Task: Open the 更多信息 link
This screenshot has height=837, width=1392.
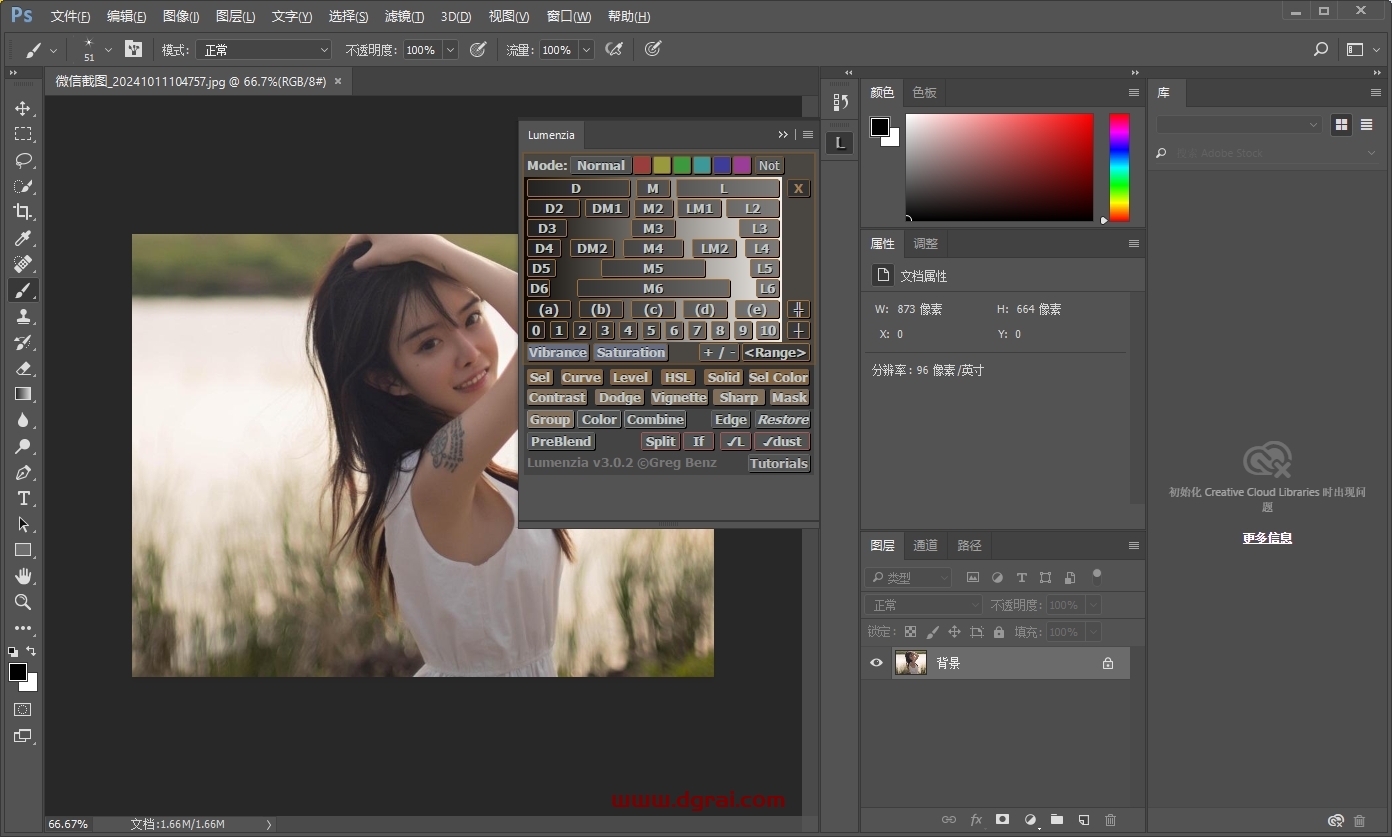Action: coord(1267,538)
